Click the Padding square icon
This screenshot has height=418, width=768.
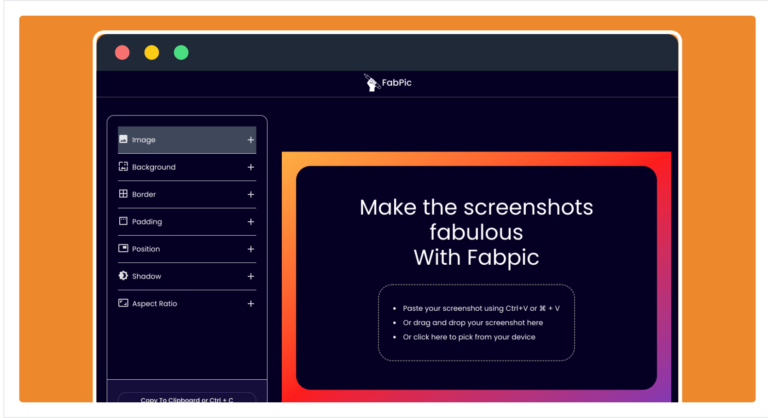tap(123, 221)
